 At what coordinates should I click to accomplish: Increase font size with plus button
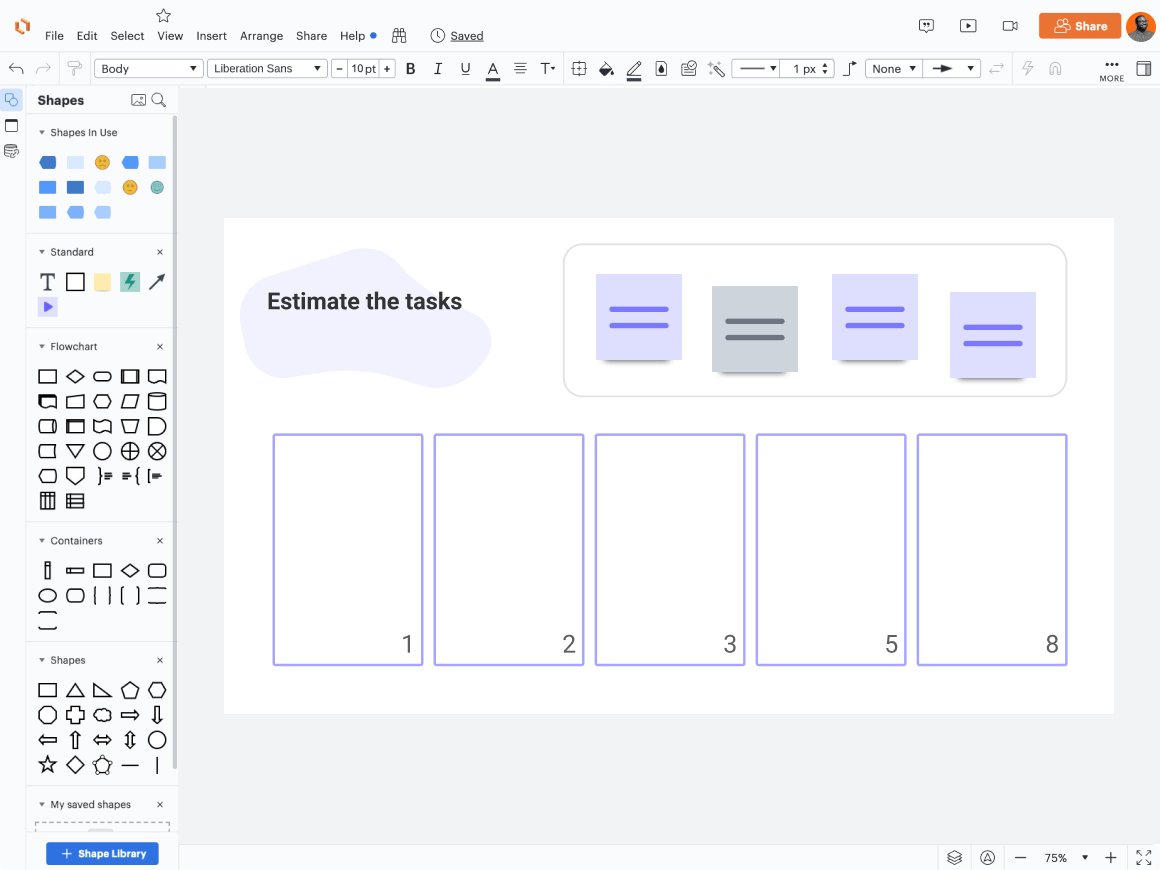(387, 69)
